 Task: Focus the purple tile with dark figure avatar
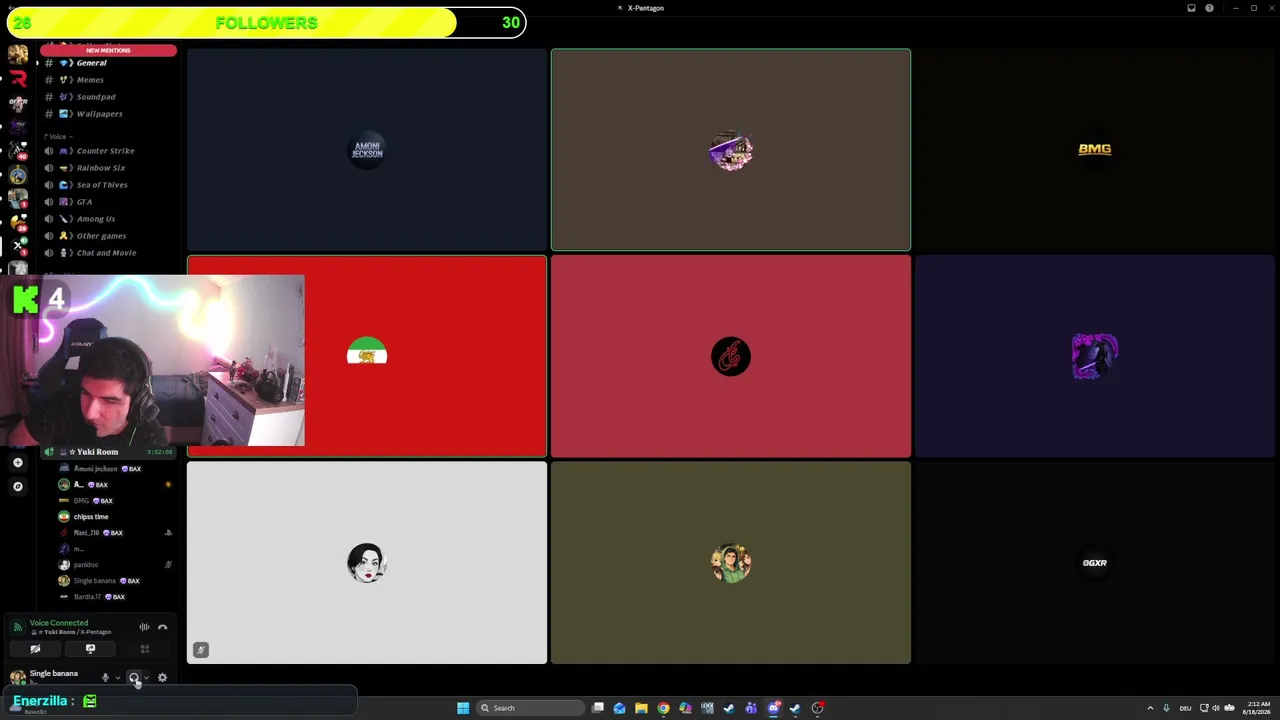point(1095,357)
